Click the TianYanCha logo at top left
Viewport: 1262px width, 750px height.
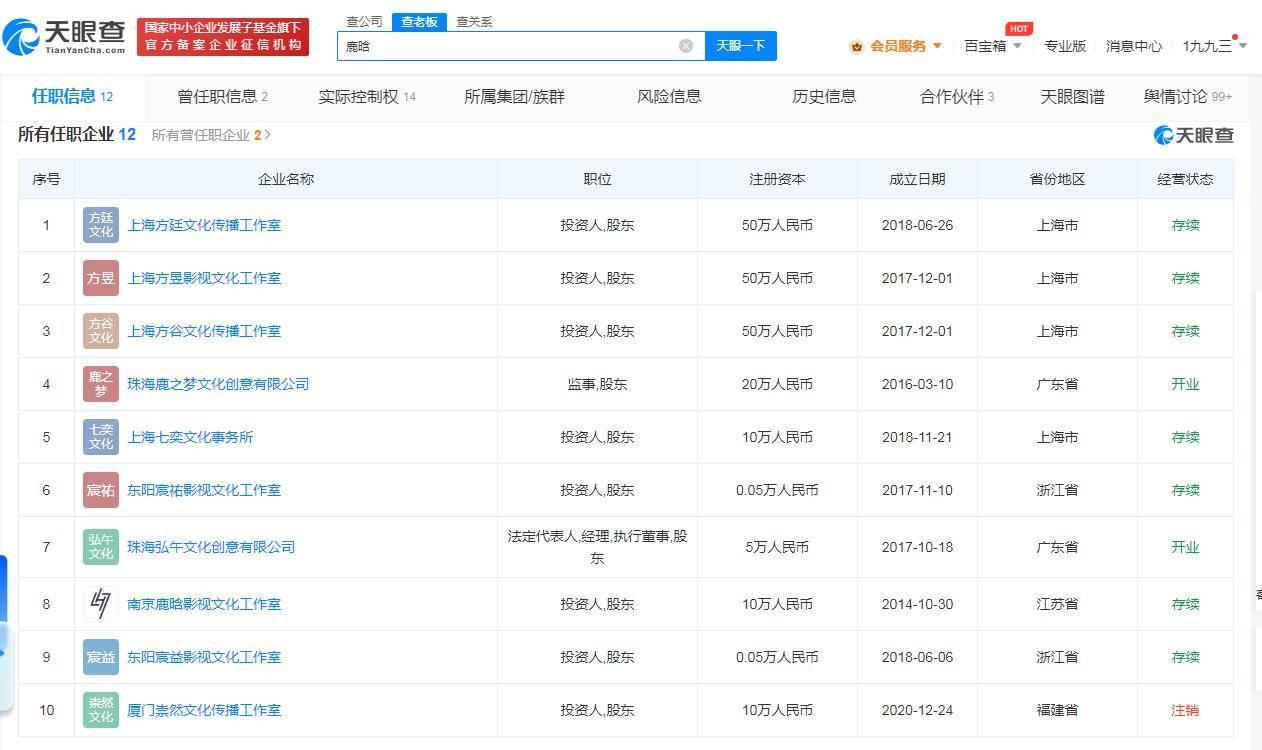point(64,37)
